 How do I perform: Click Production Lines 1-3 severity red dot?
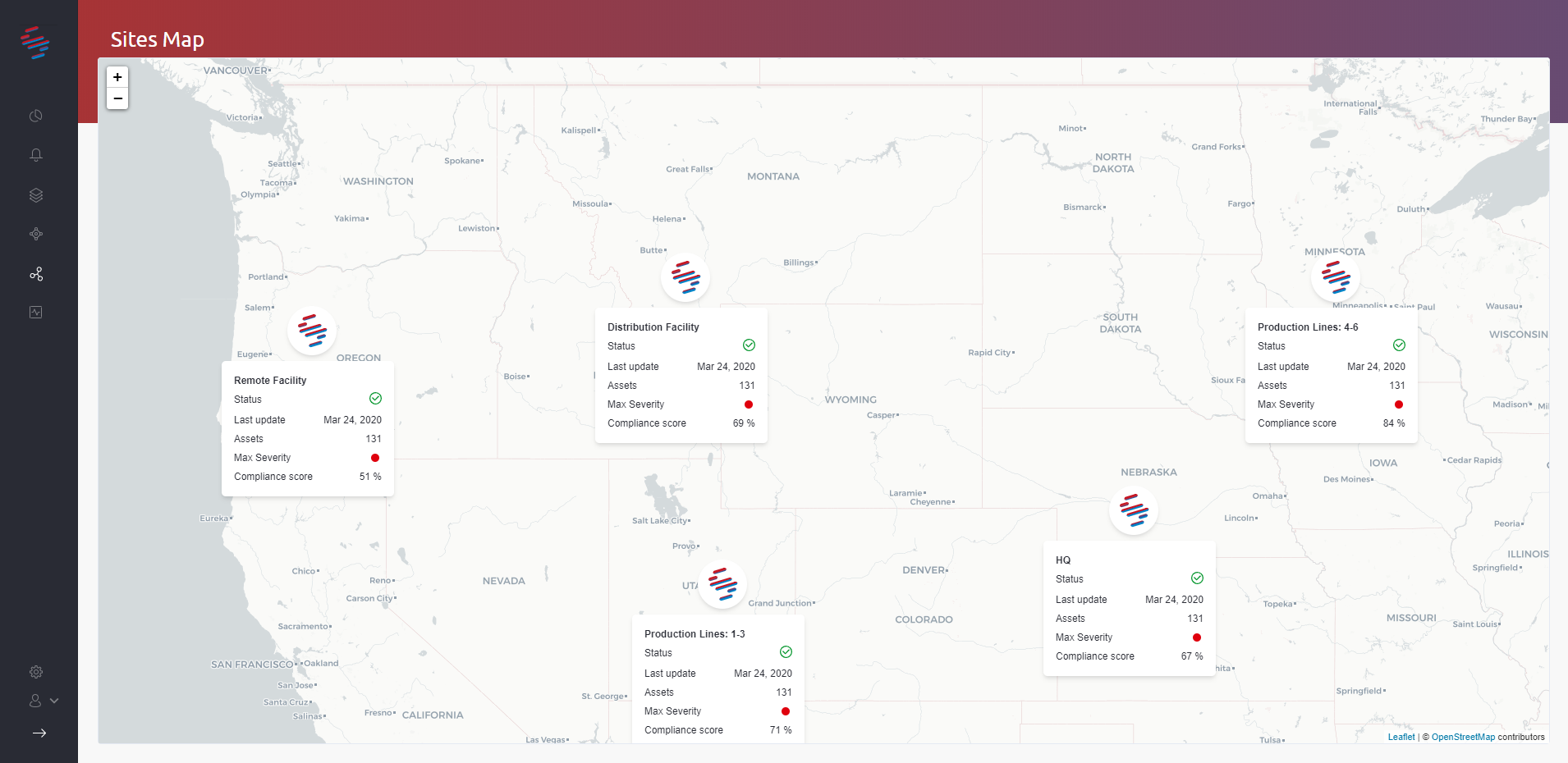tap(786, 711)
